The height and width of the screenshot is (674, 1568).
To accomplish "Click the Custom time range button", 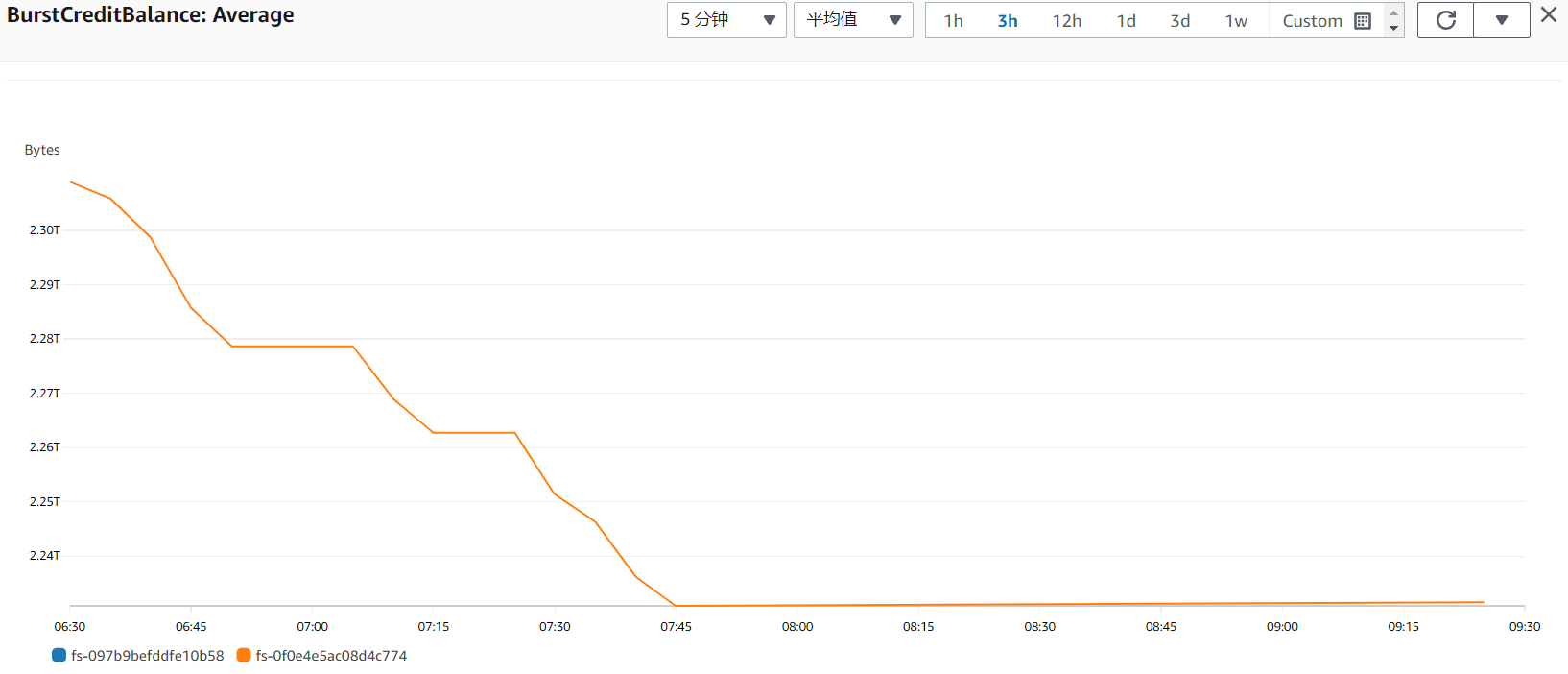I will coord(1312,21).
